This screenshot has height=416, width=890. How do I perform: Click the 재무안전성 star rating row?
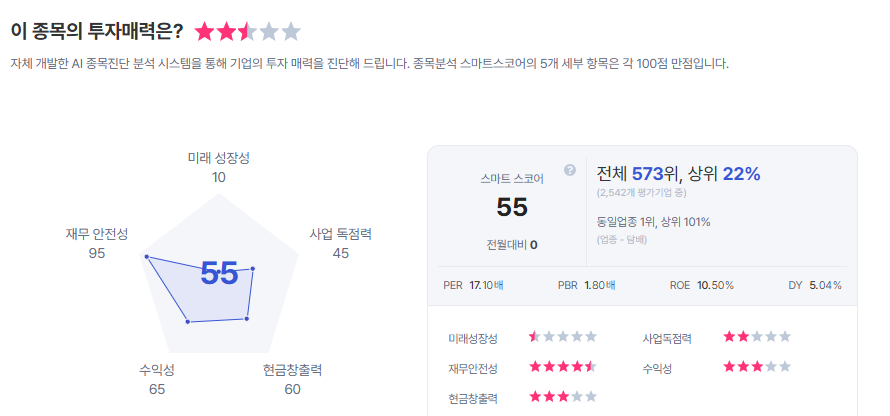563,367
